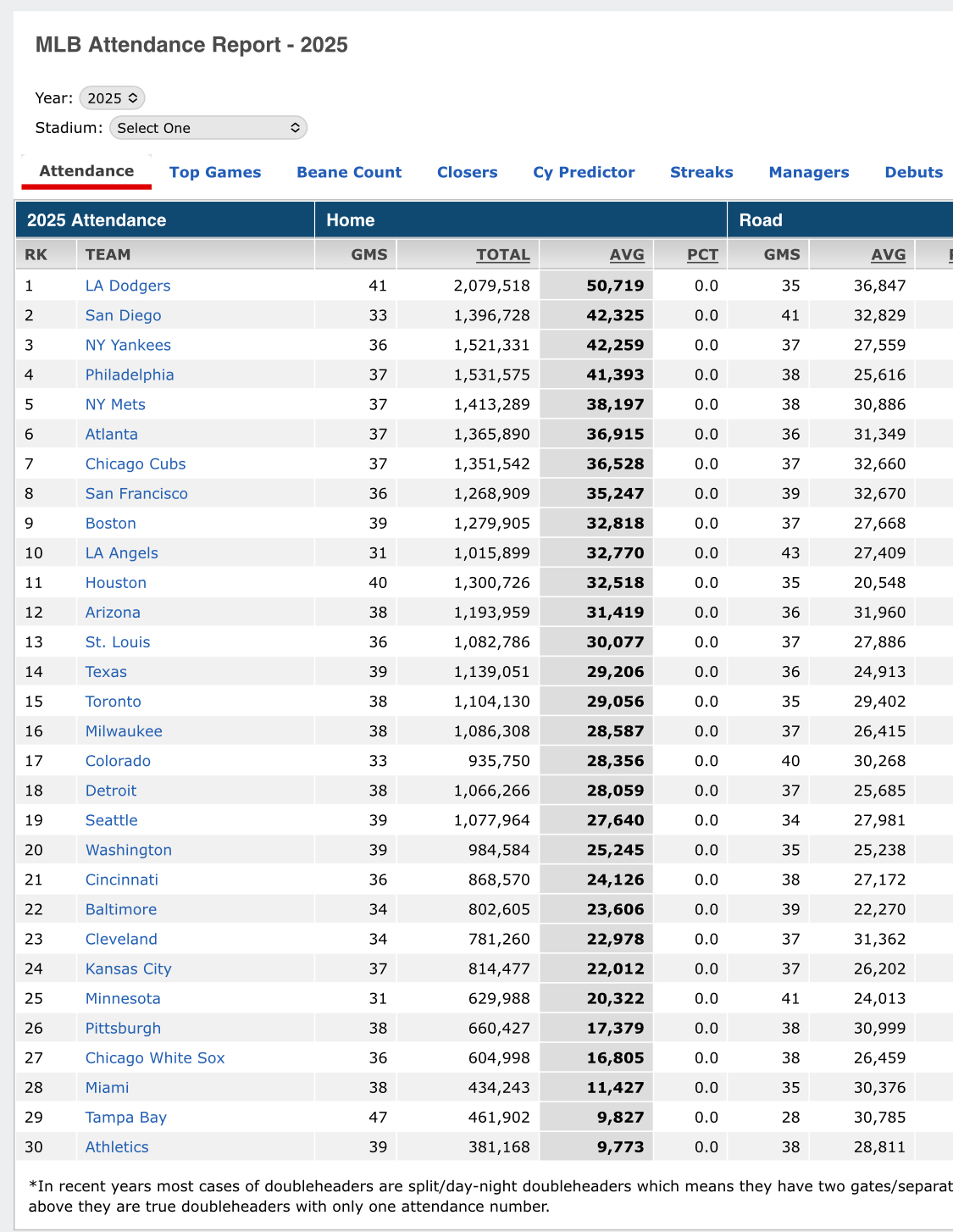Click the St. Louis team link

[118, 641]
